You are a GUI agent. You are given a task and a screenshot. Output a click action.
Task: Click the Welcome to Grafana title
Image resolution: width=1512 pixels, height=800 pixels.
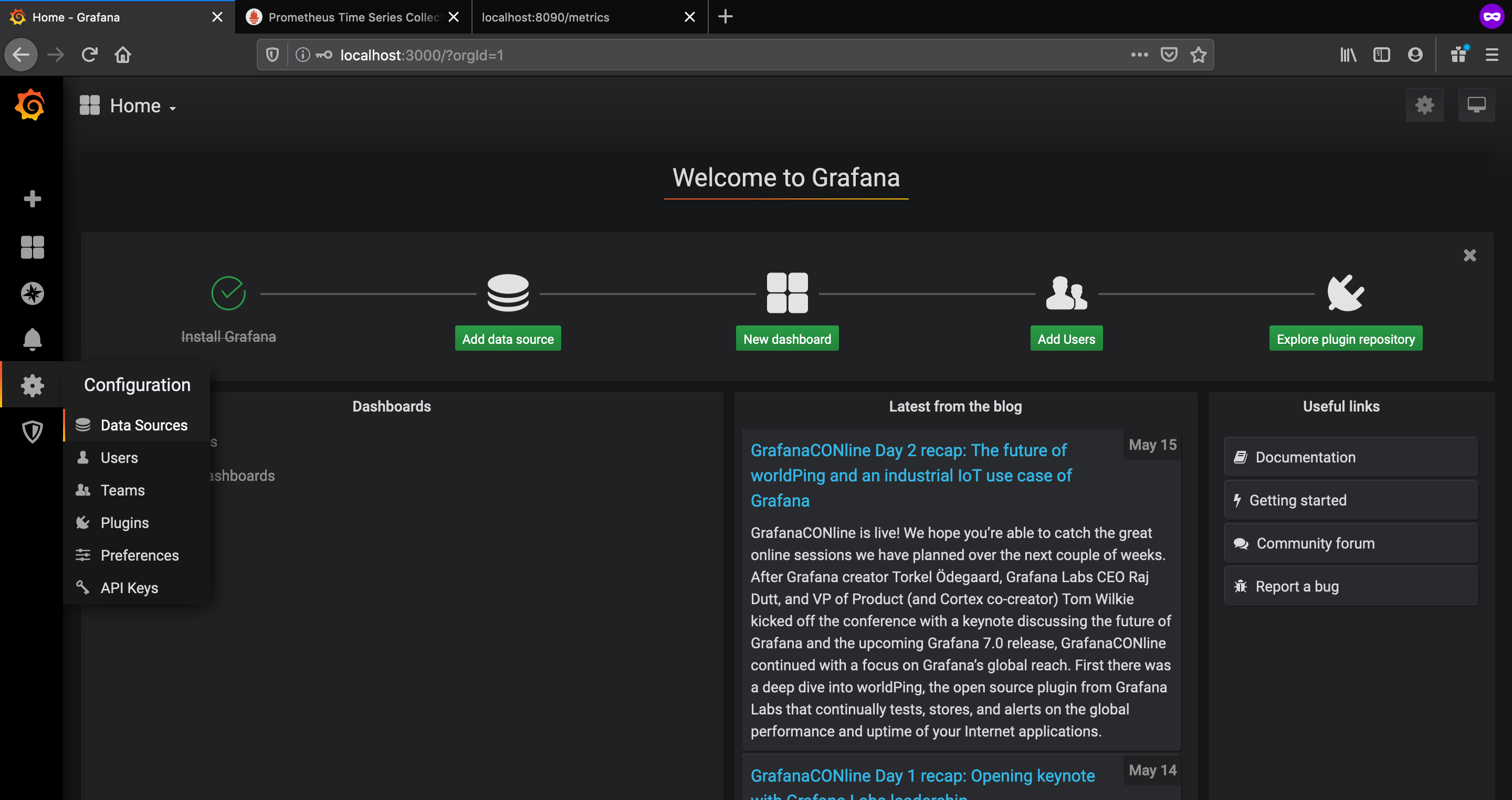[x=786, y=177]
